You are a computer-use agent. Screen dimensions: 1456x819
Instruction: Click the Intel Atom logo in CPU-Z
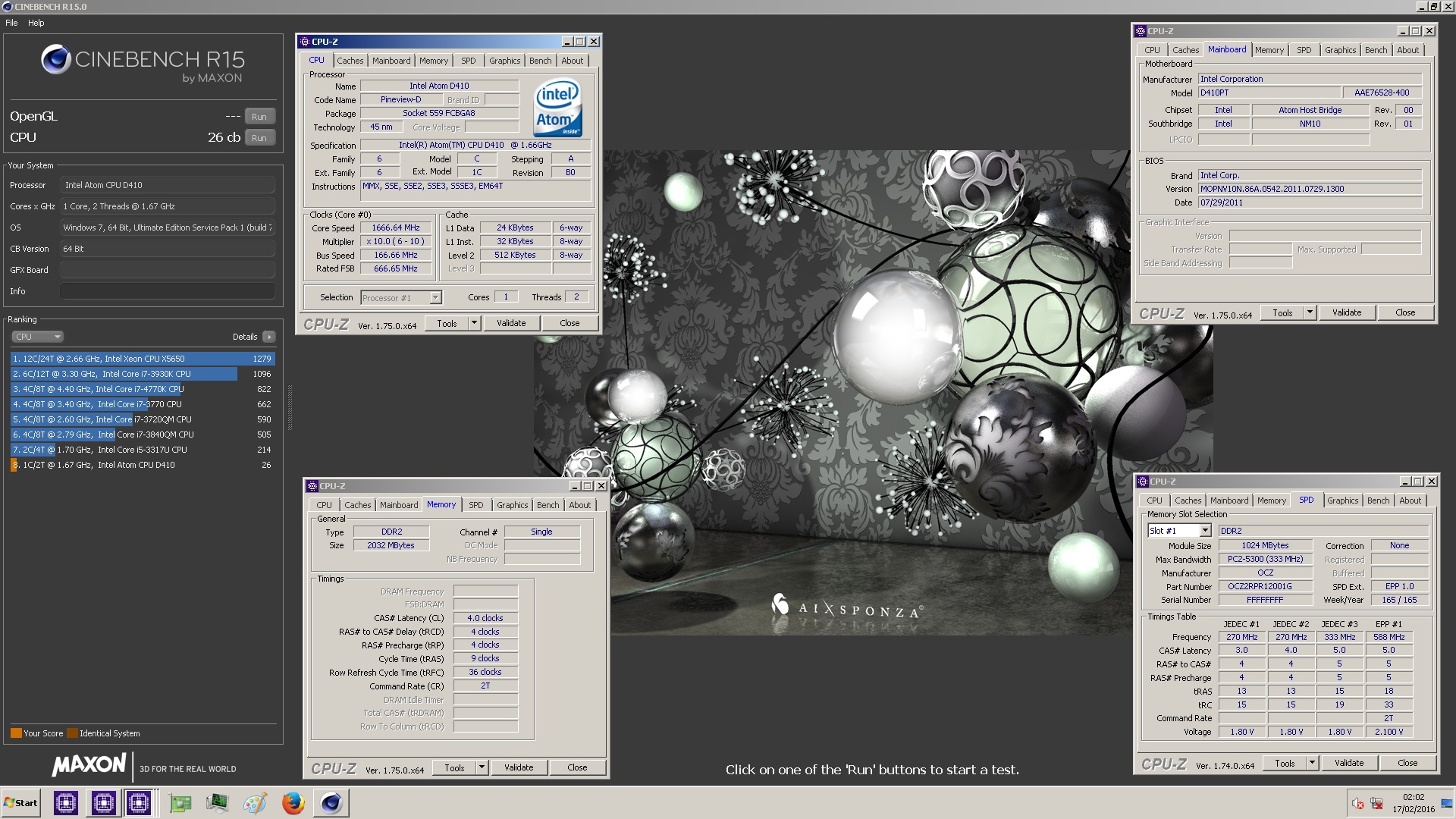558,108
